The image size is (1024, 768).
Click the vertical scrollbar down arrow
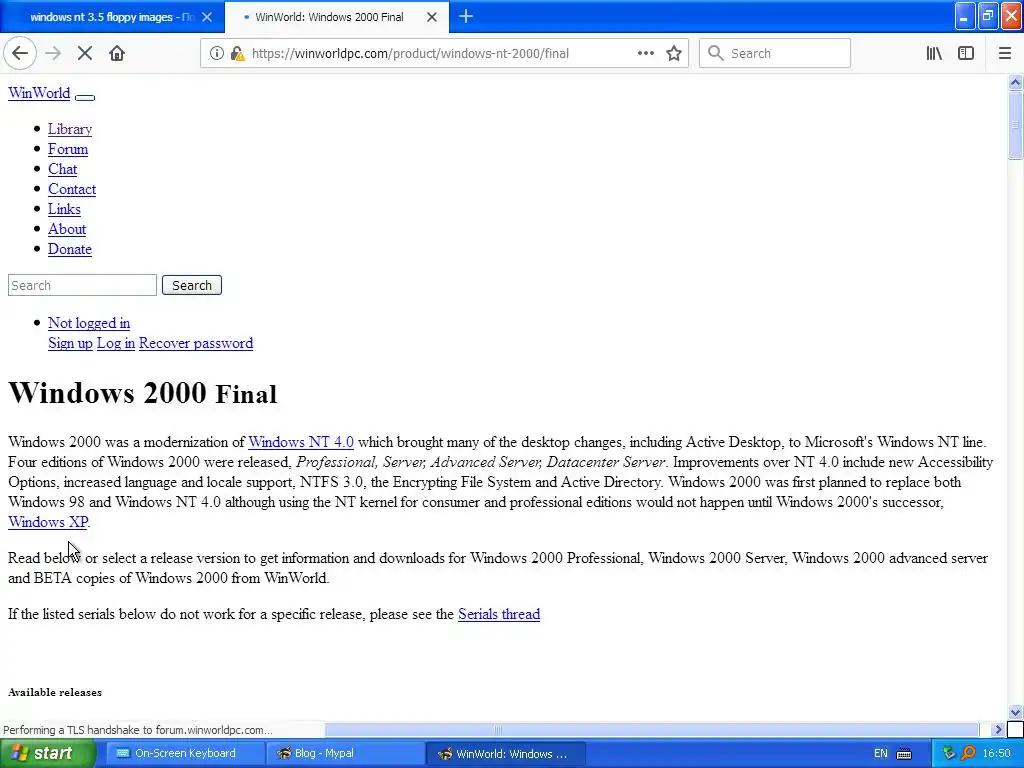(1015, 712)
